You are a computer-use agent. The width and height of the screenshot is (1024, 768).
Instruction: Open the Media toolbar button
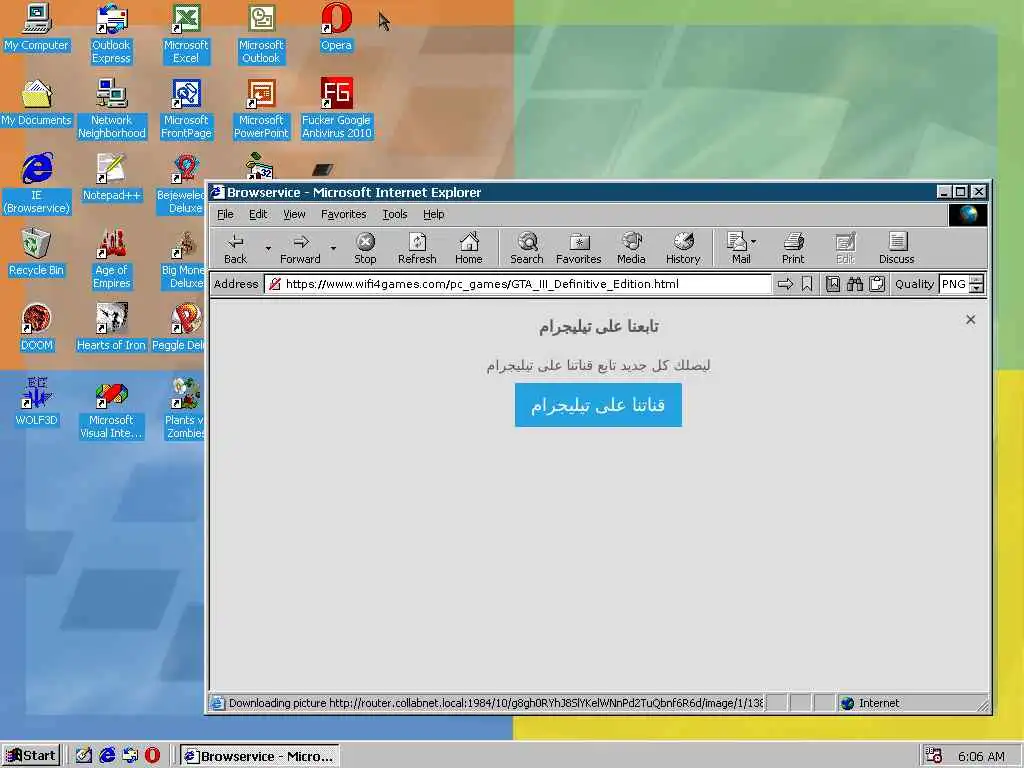pos(631,249)
